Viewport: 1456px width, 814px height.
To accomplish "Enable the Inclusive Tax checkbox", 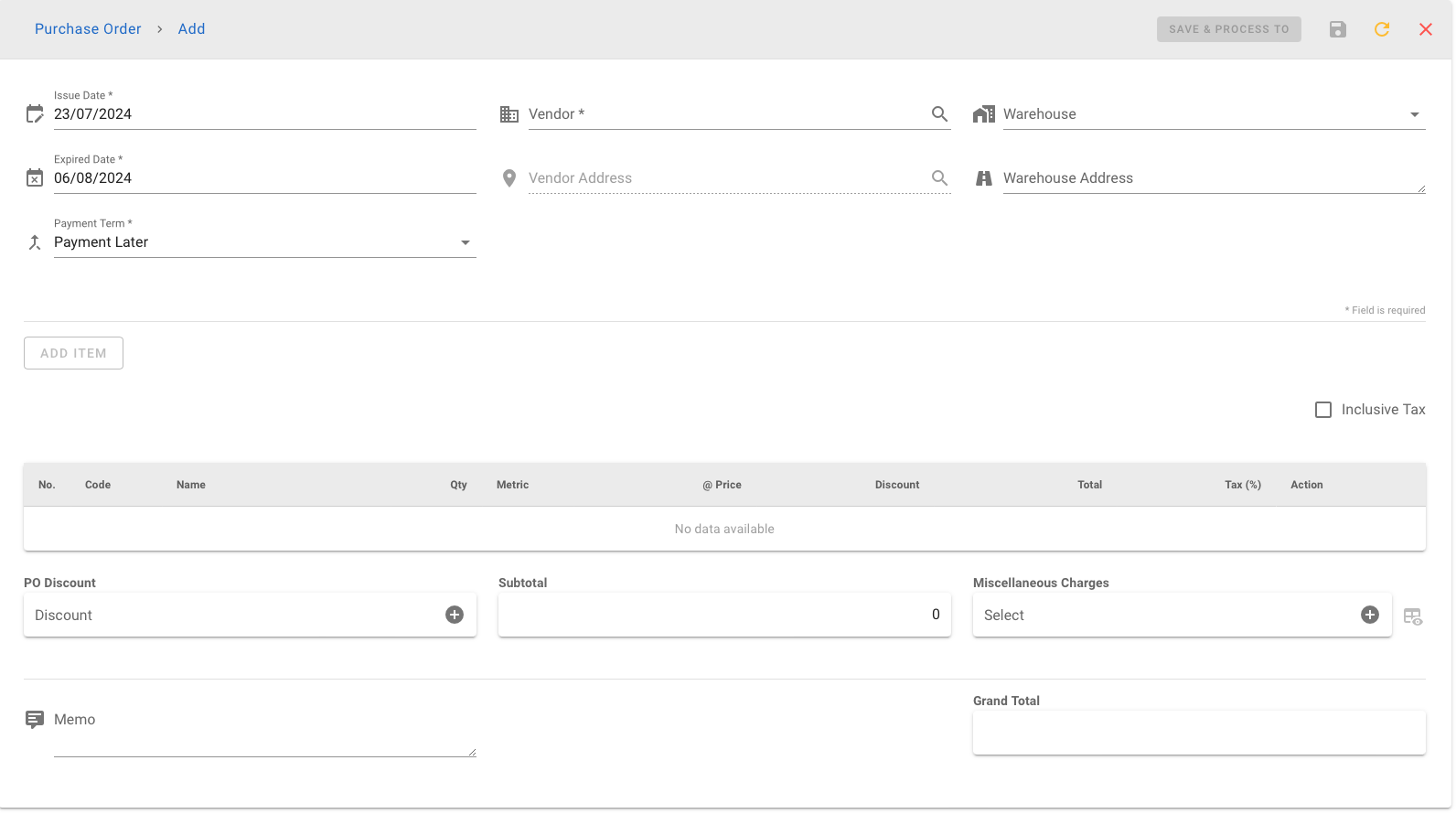I will pyautogui.click(x=1323, y=410).
